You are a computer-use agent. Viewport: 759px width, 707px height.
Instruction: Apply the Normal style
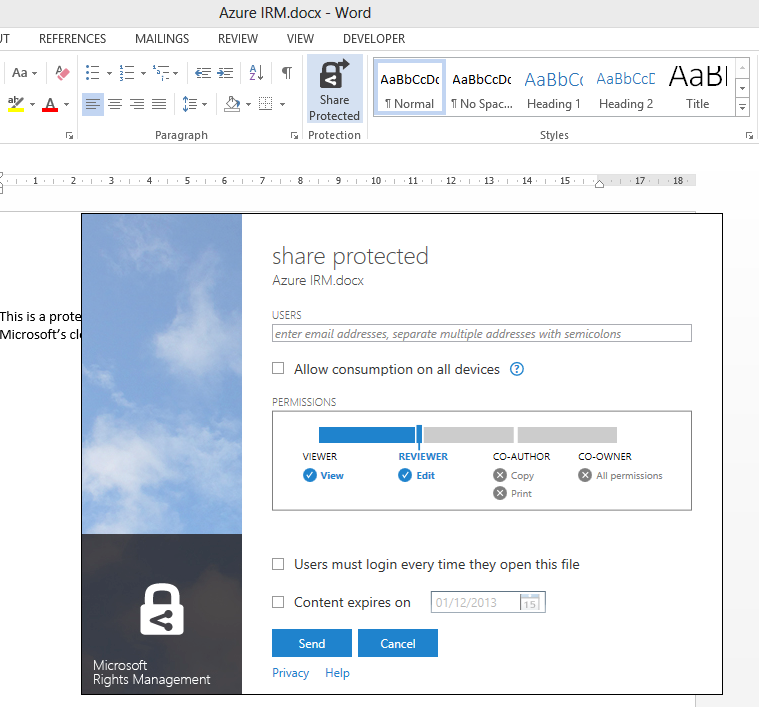(410, 88)
